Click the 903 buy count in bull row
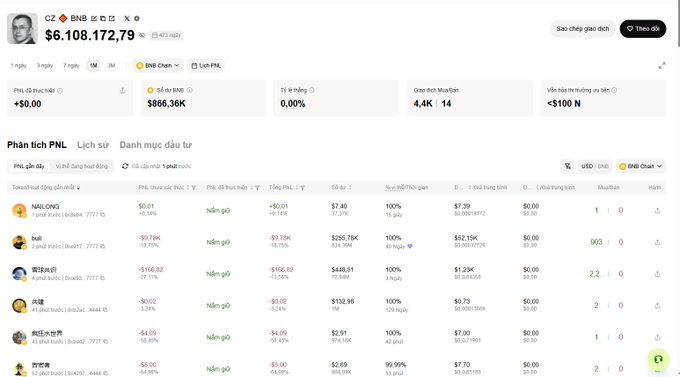 tap(596, 242)
